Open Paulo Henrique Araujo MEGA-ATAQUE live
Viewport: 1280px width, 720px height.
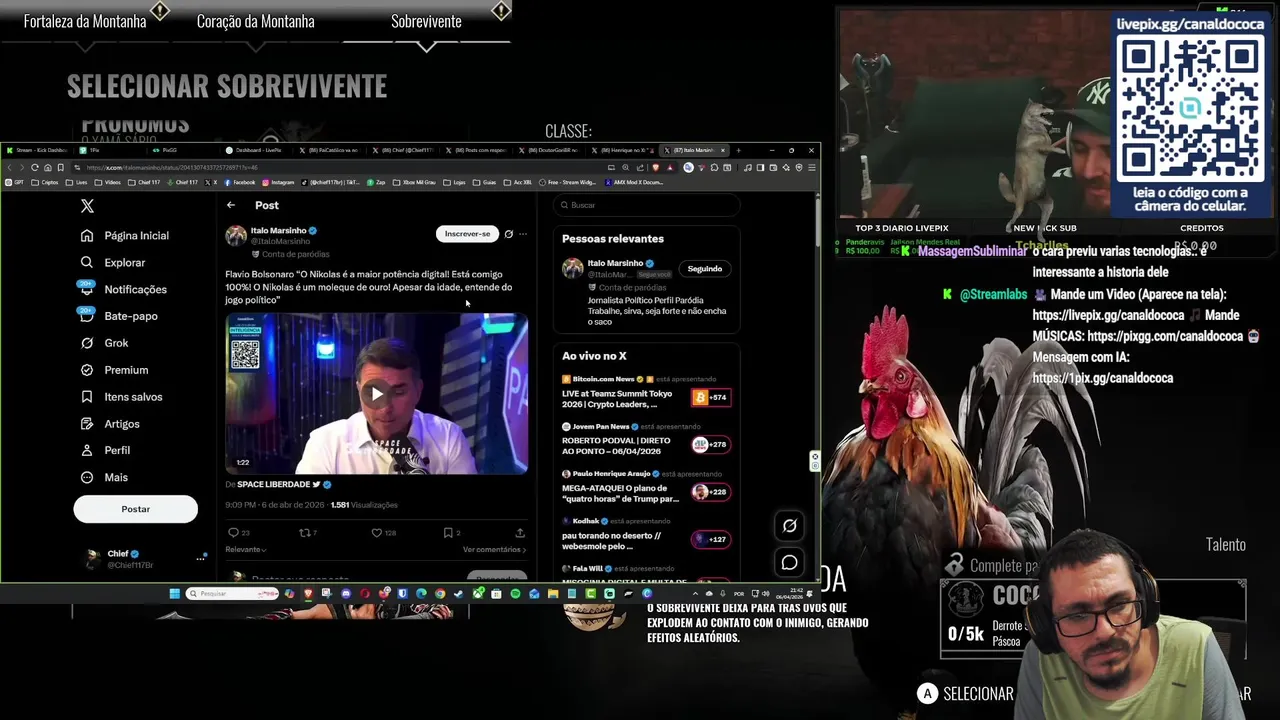(647, 487)
